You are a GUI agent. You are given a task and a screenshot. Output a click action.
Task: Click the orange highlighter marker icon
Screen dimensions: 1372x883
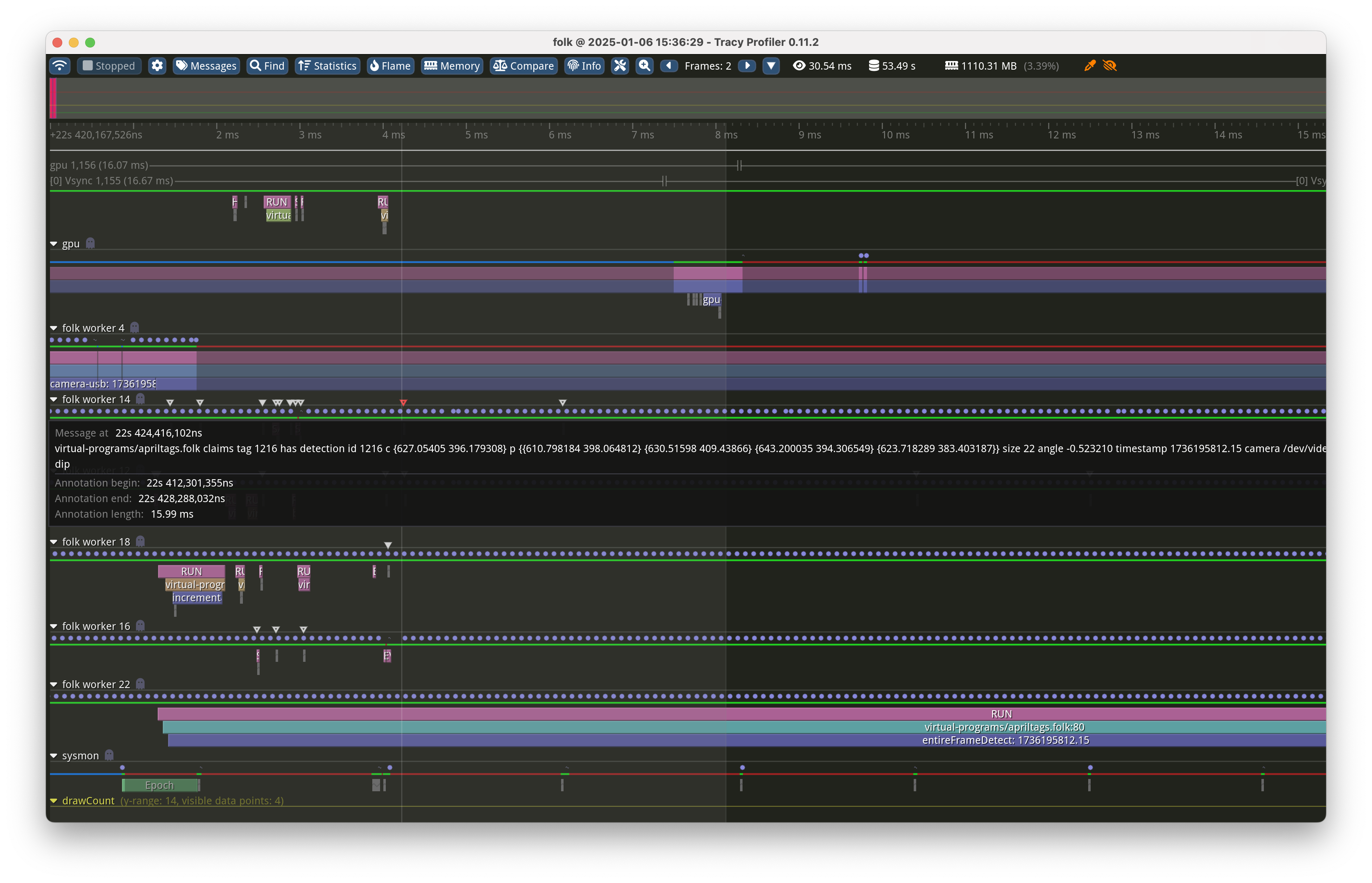click(1089, 66)
